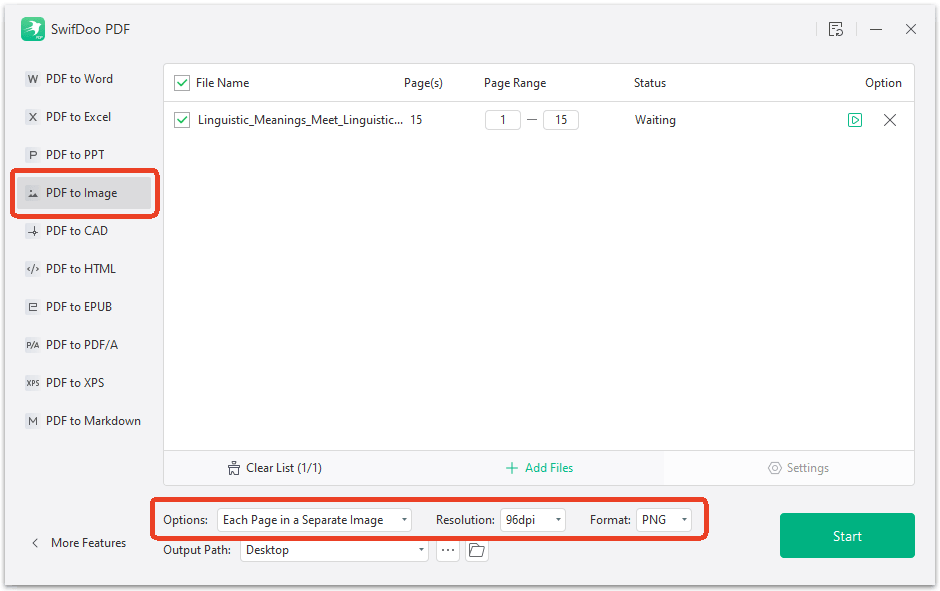Close the SwifDoo PDF window

point(911,29)
